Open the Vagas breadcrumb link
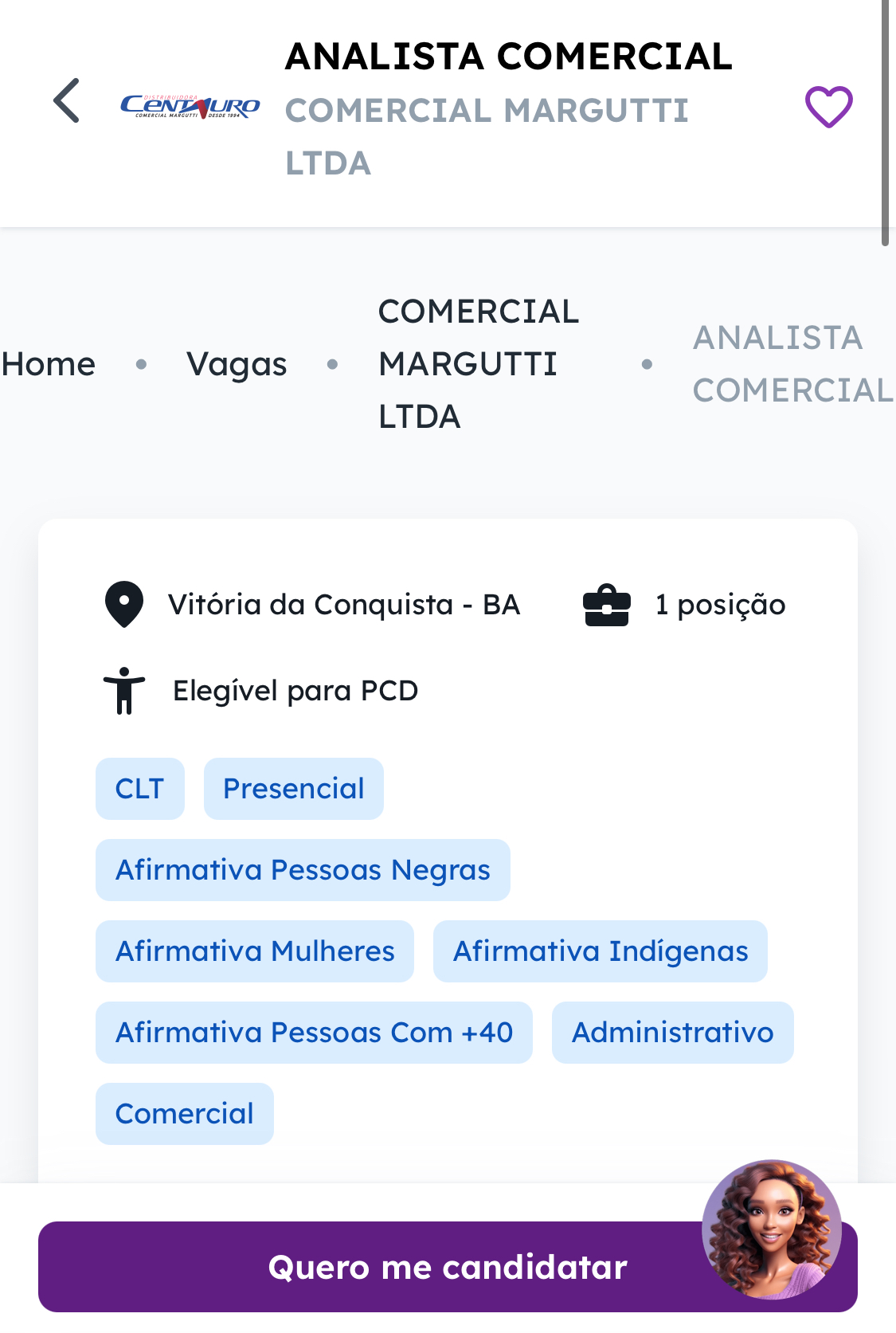The image size is (896, 1333). coord(237,364)
